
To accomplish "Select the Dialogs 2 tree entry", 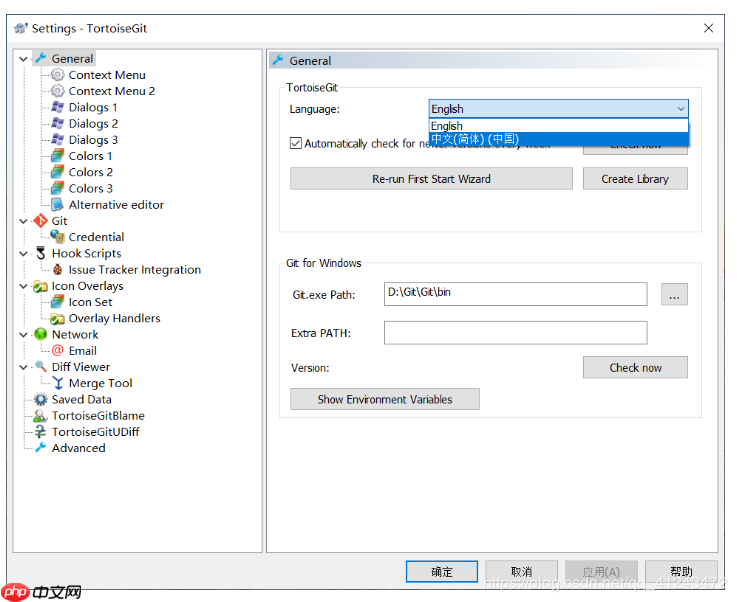I will tap(93, 123).
